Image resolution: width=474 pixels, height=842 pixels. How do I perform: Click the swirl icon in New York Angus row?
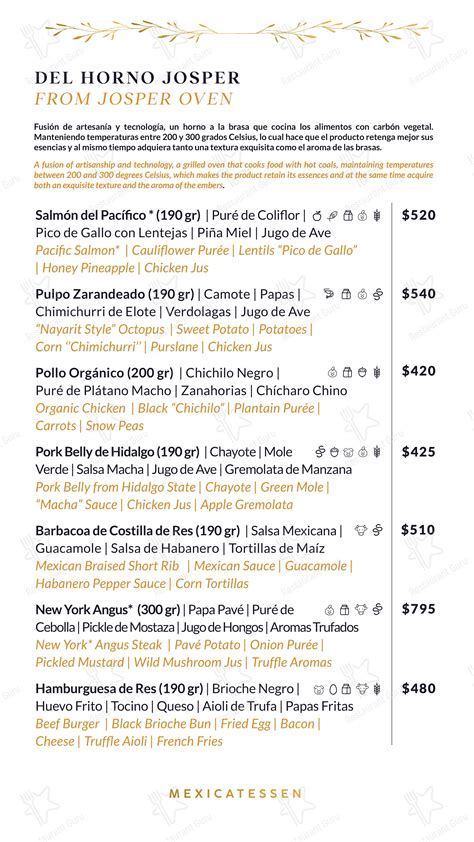(377, 609)
